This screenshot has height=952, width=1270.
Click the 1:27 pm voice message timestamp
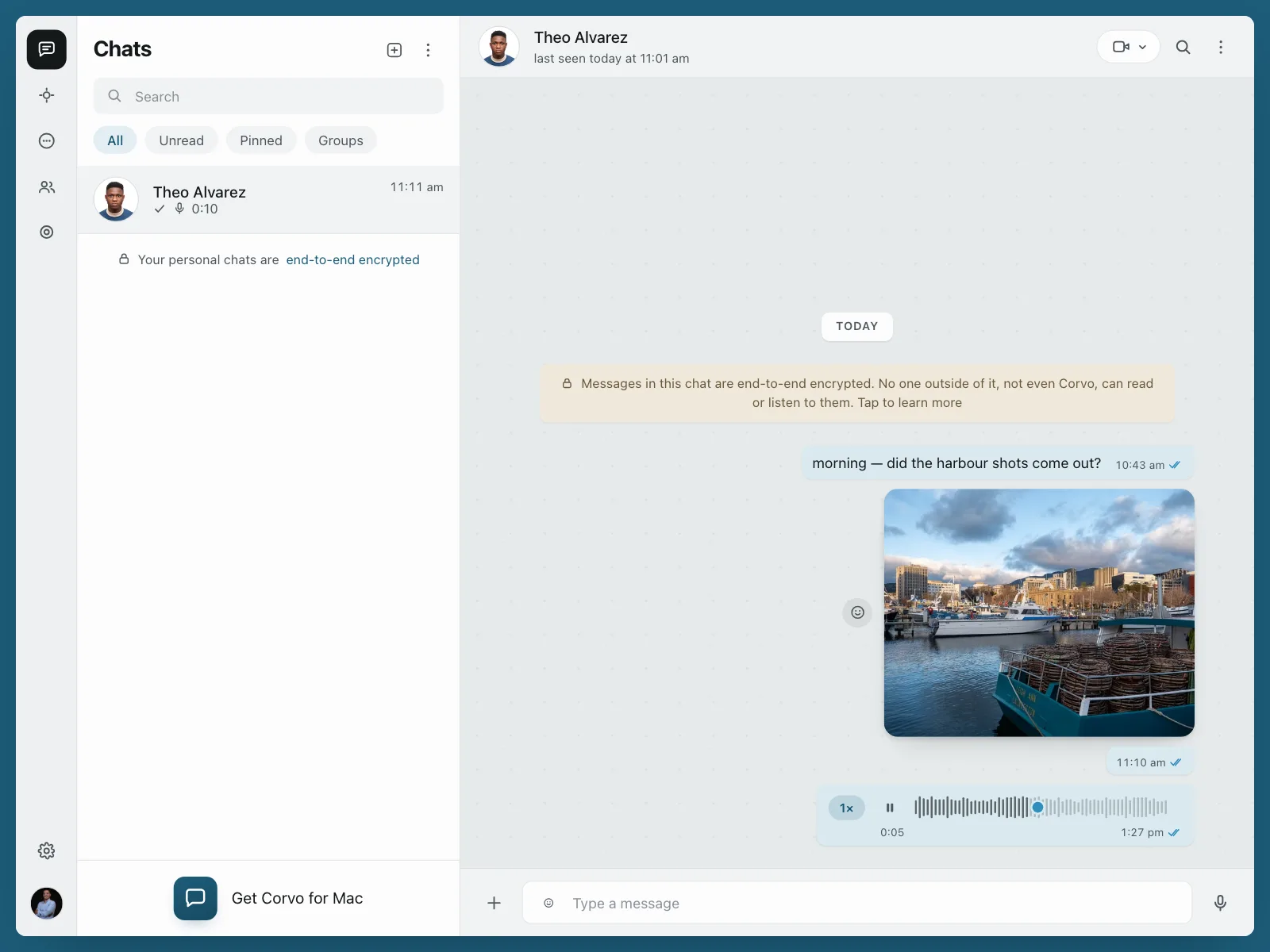(1142, 832)
